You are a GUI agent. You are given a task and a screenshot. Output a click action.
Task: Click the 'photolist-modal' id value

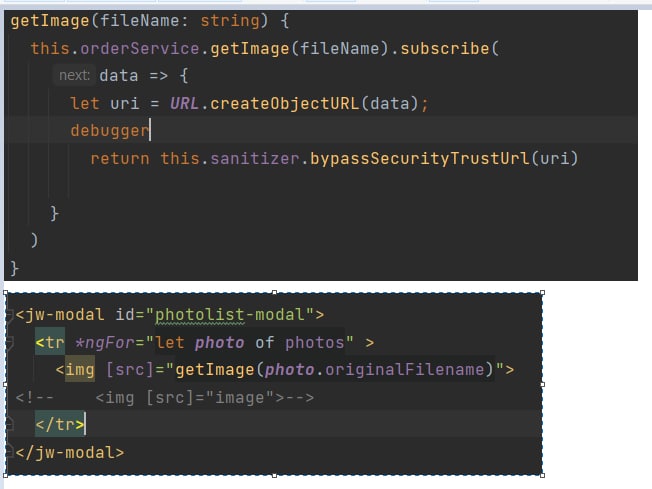coord(230,315)
